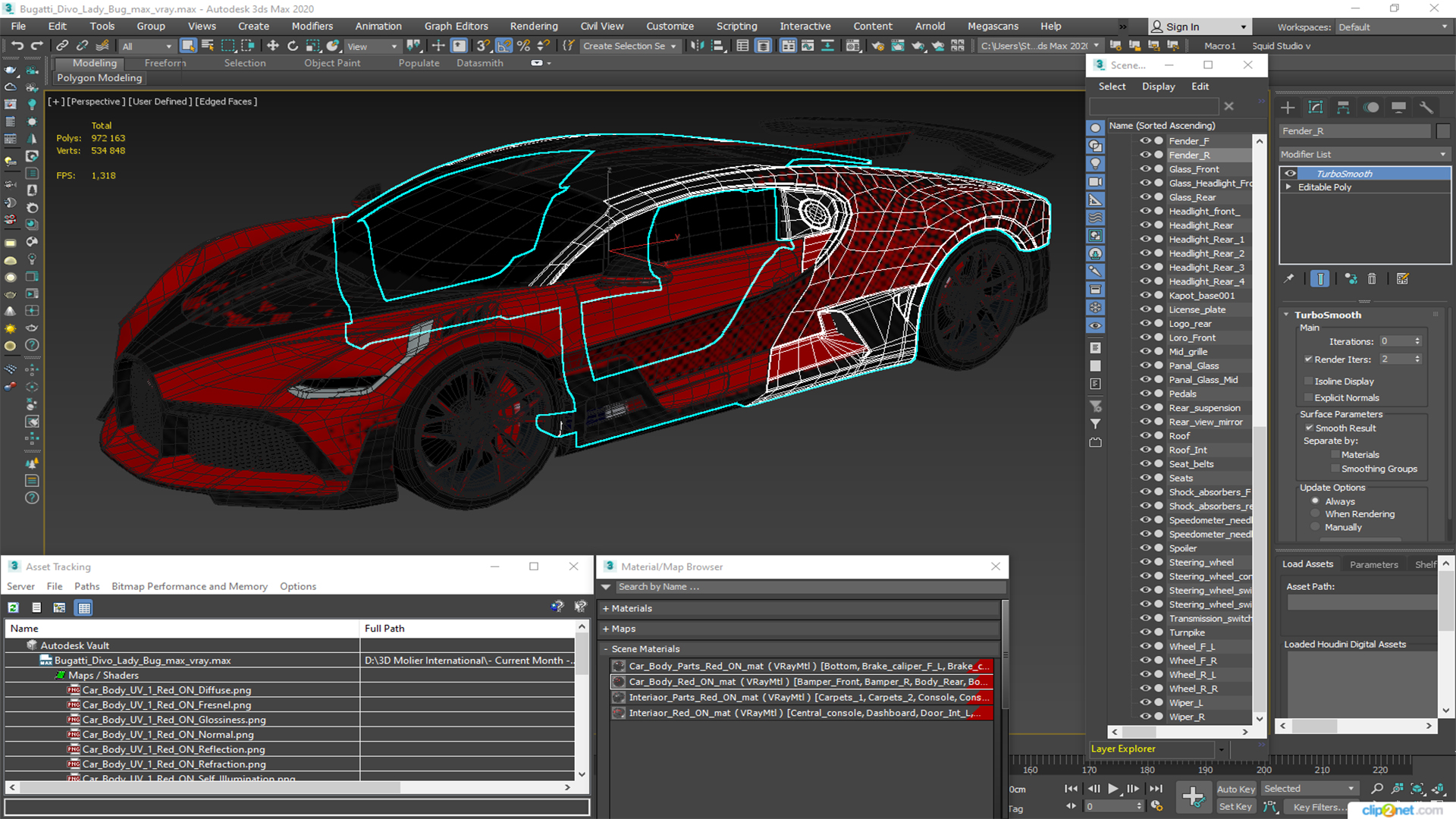Click the Auto Key button
The height and width of the screenshot is (819, 1456).
pyautogui.click(x=1236, y=789)
